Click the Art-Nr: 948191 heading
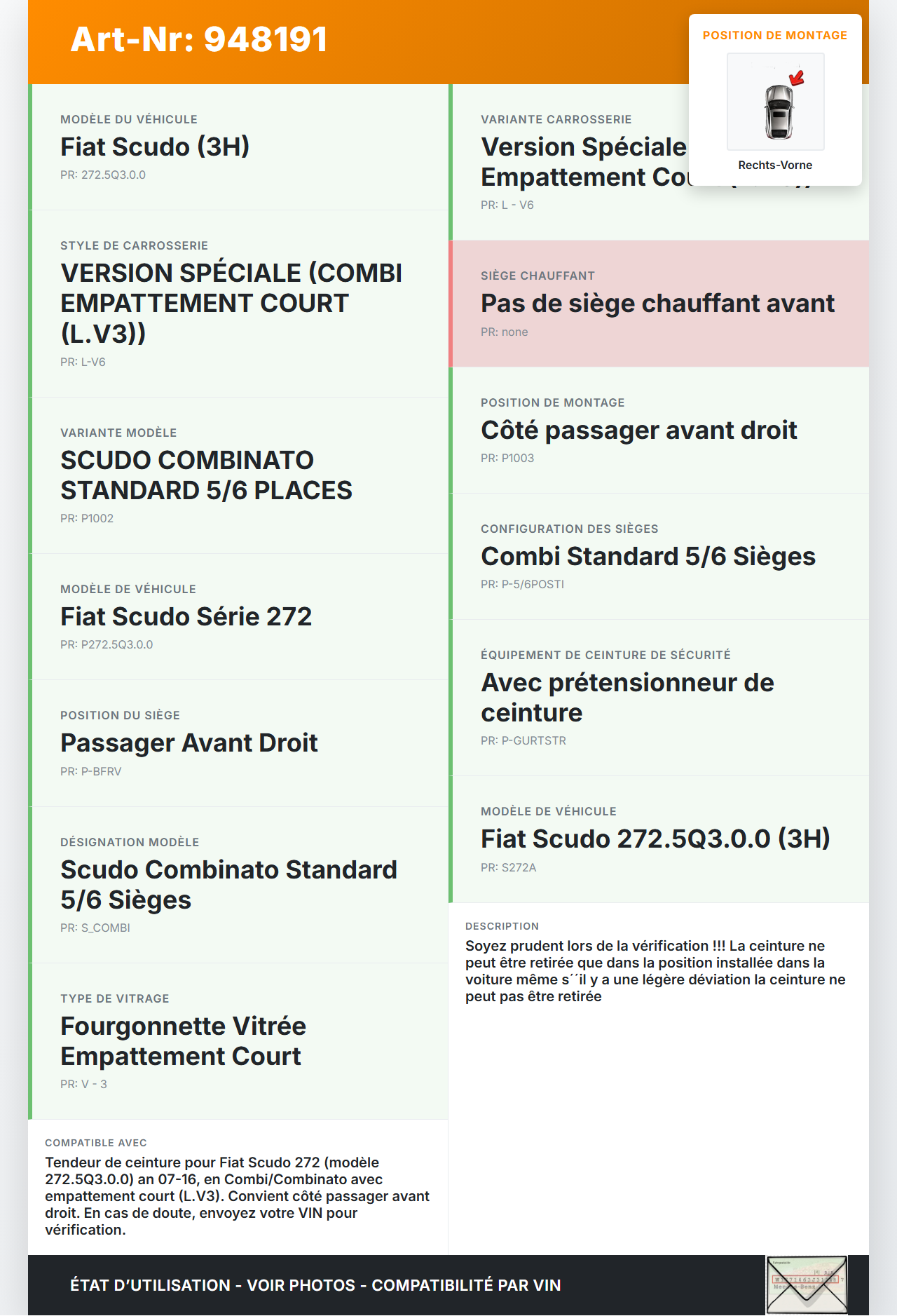Screen dimensions: 897x1316 pyautogui.click(x=199, y=39)
